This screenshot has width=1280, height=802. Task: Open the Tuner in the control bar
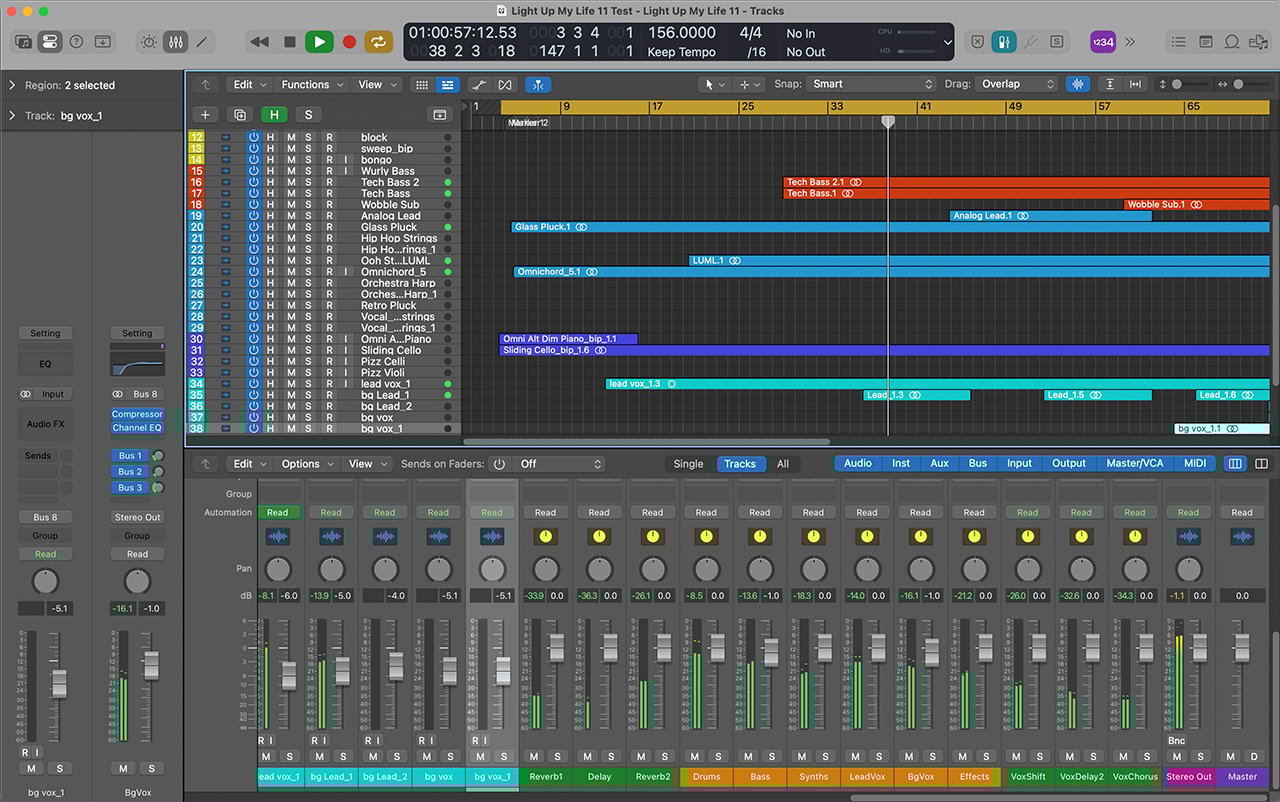tap(1031, 42)
